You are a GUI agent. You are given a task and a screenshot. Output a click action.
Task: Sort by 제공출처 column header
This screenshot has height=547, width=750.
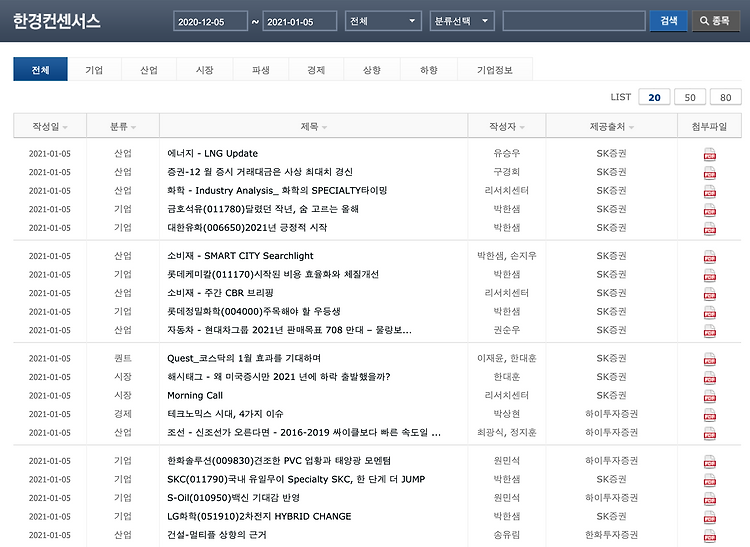[611, 126]
